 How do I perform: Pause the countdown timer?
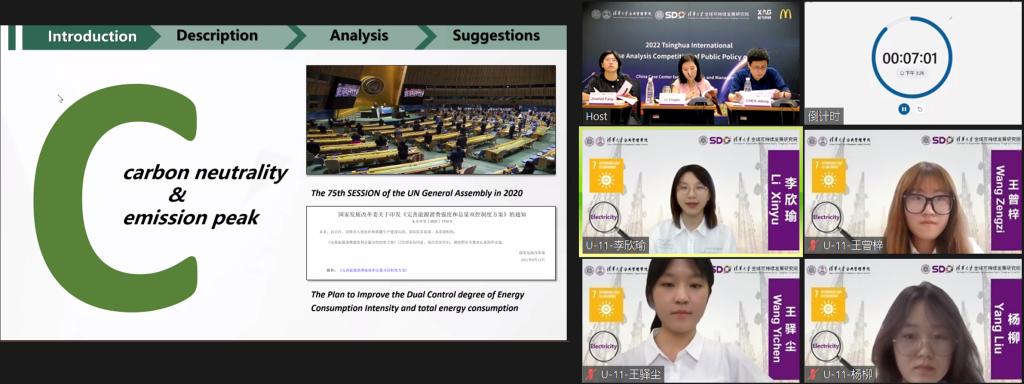(x=904, y=109)
